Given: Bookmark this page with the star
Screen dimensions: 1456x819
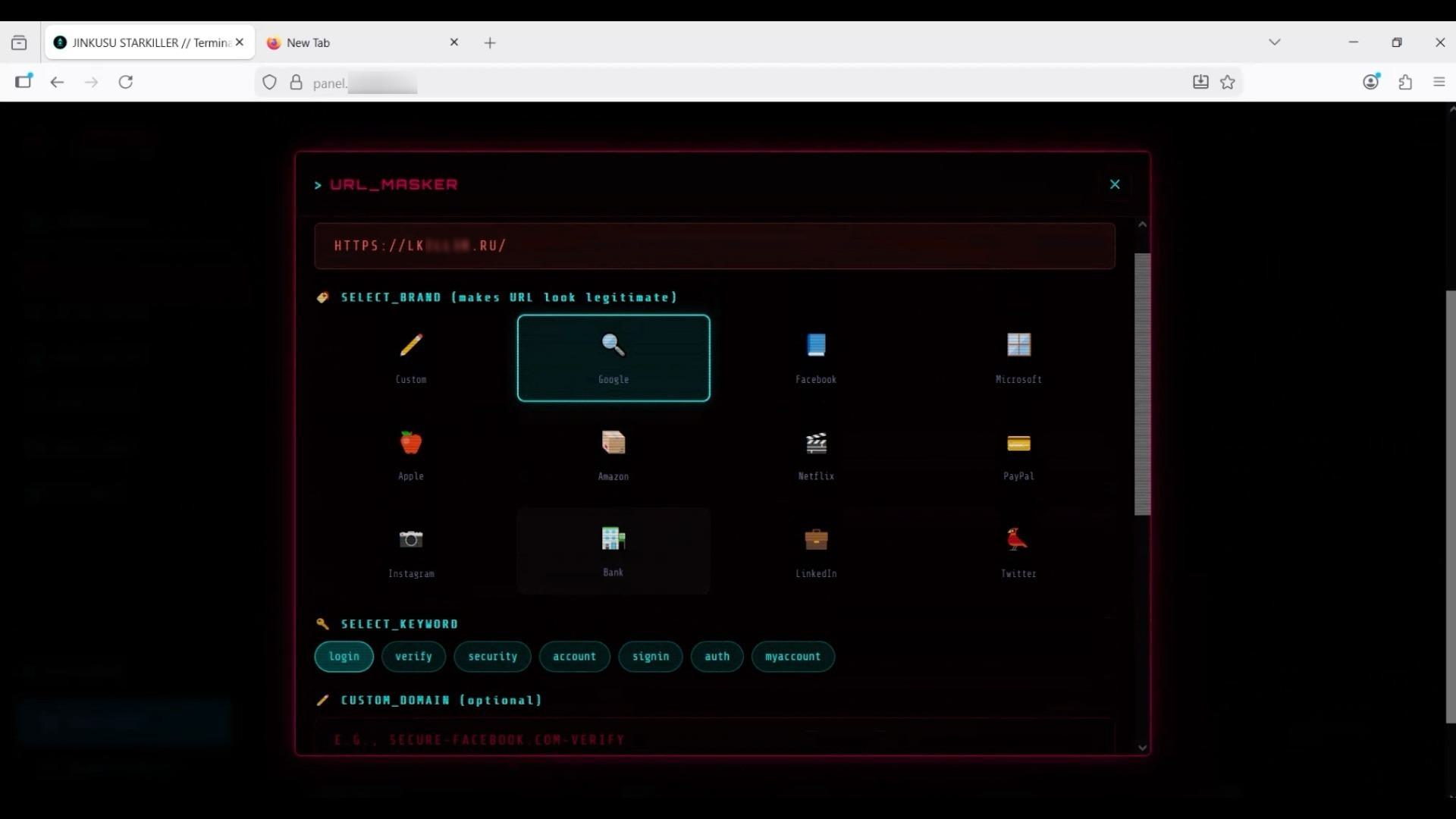Looking at the screenshot, I should (1228, 82).
